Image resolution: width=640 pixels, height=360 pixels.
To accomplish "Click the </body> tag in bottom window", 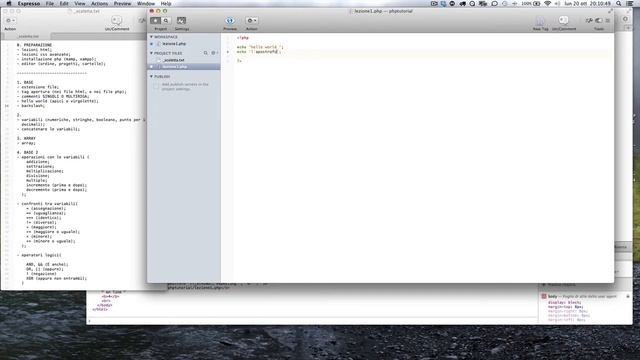I will click(x=104, y=305).
